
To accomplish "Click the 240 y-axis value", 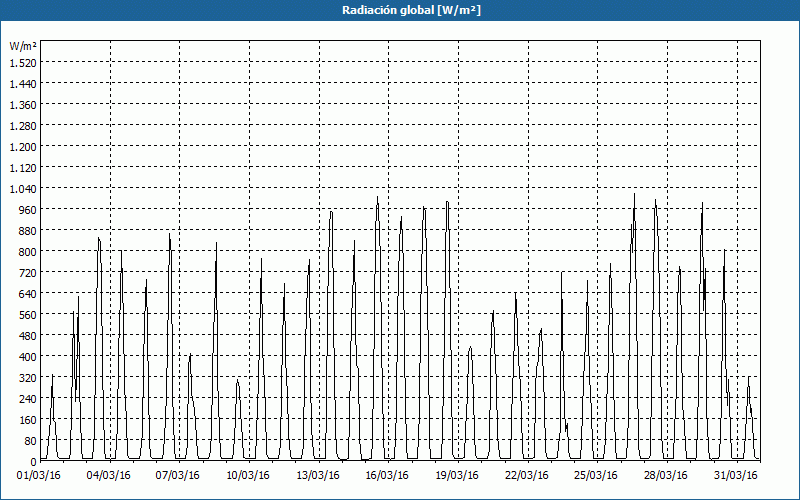I will [x=29, y=399].
